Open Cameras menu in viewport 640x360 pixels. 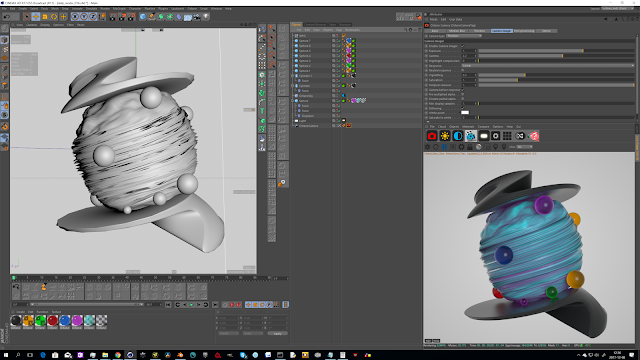point(31,25)
